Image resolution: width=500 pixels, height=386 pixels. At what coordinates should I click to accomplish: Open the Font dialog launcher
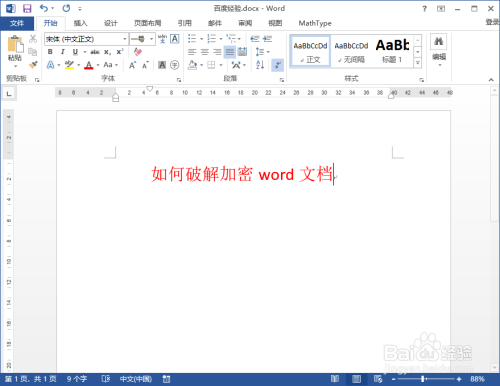point(179,80)
